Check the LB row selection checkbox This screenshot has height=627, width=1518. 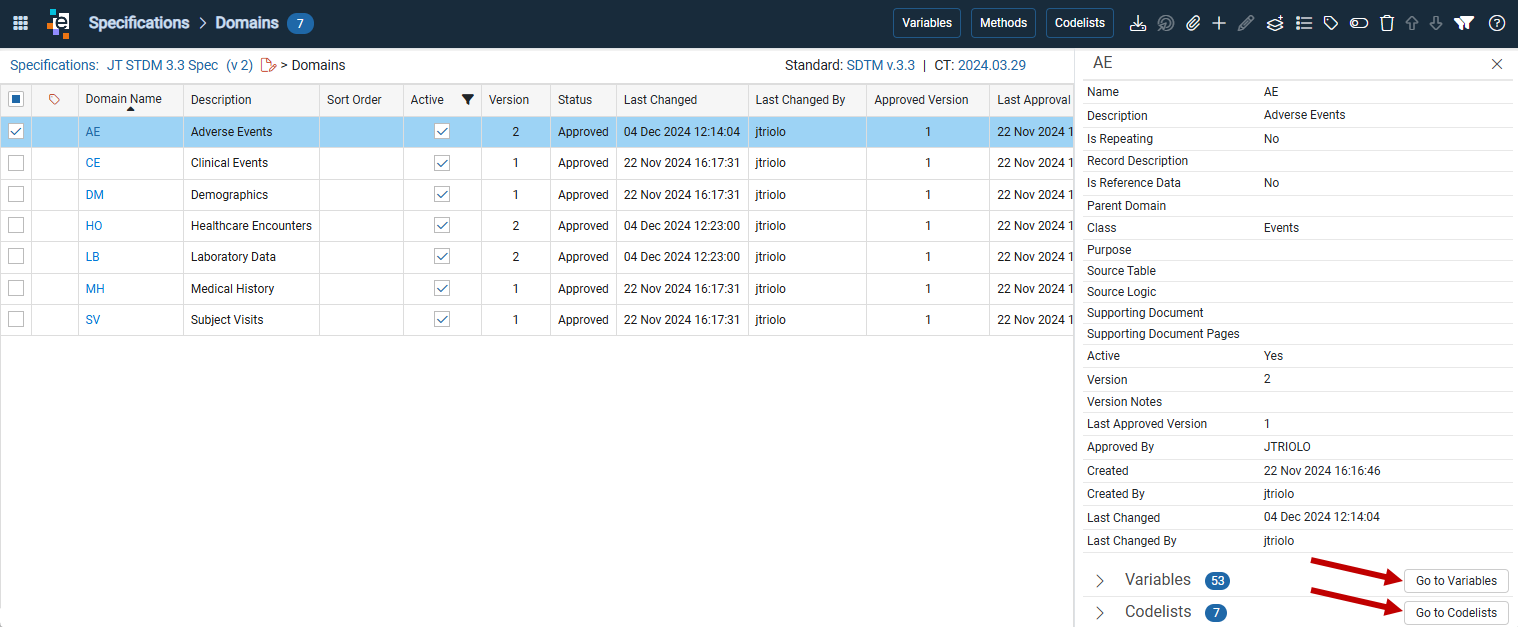coord(16,256)
